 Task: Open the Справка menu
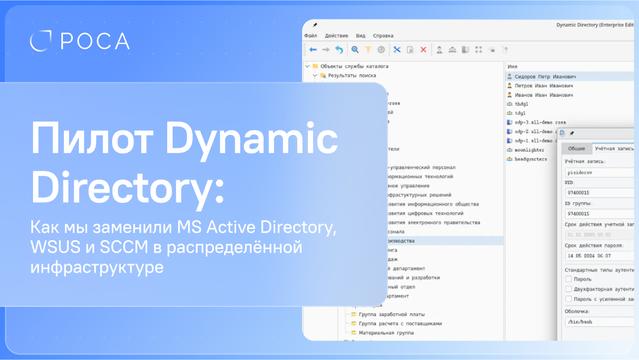click(x=383, y=35)
